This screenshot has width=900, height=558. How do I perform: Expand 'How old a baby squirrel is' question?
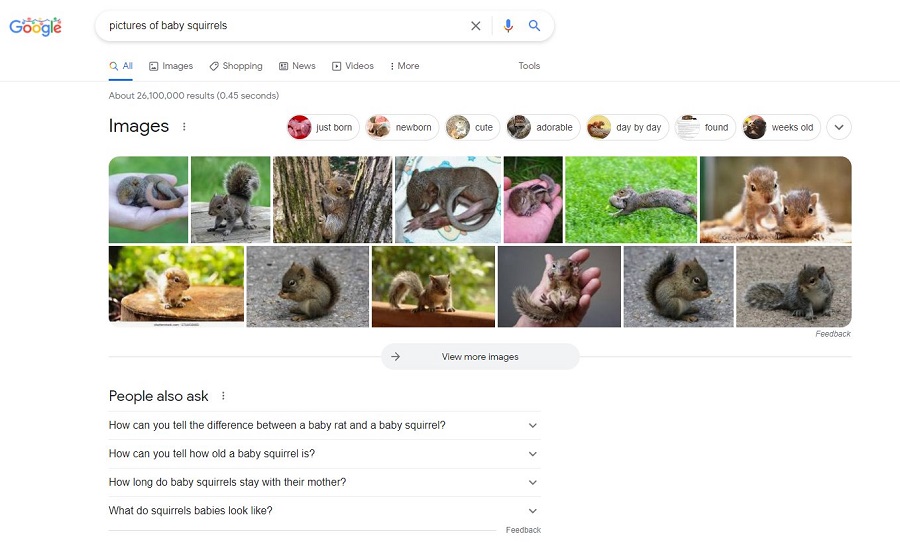(324, 454)
